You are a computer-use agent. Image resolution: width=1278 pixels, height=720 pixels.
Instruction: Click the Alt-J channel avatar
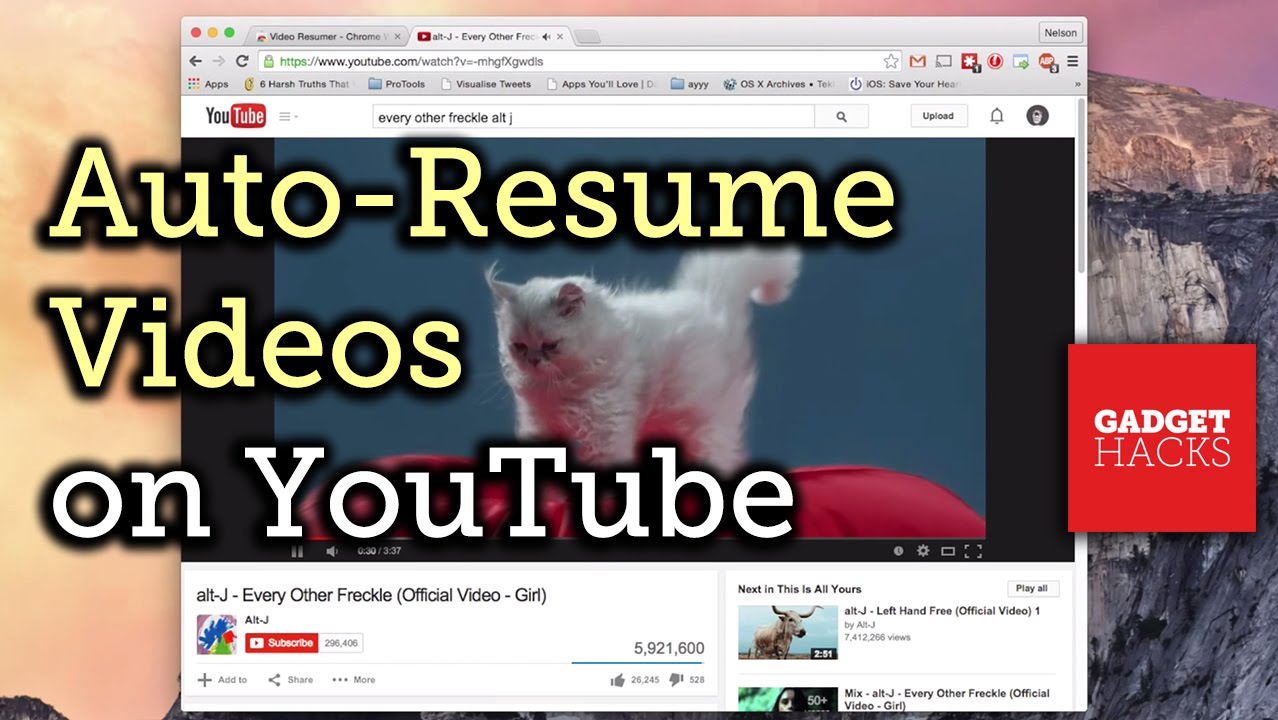point(217,635)
